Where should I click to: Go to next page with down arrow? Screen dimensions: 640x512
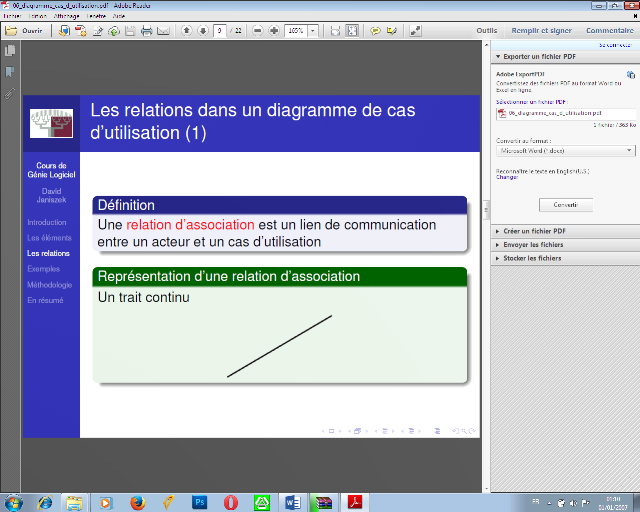pos(203,31)
